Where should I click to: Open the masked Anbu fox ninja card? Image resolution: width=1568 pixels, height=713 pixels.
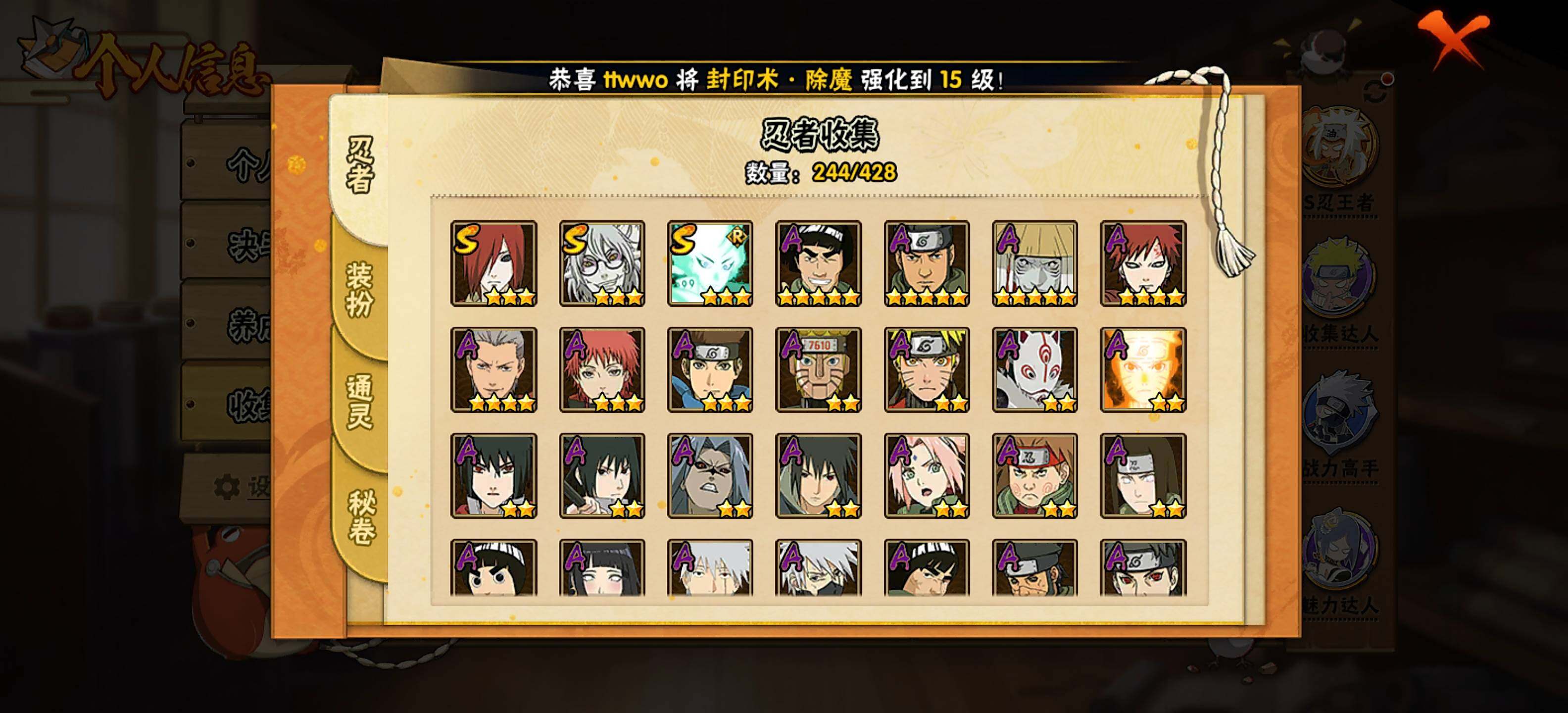tap(1035, 369)
